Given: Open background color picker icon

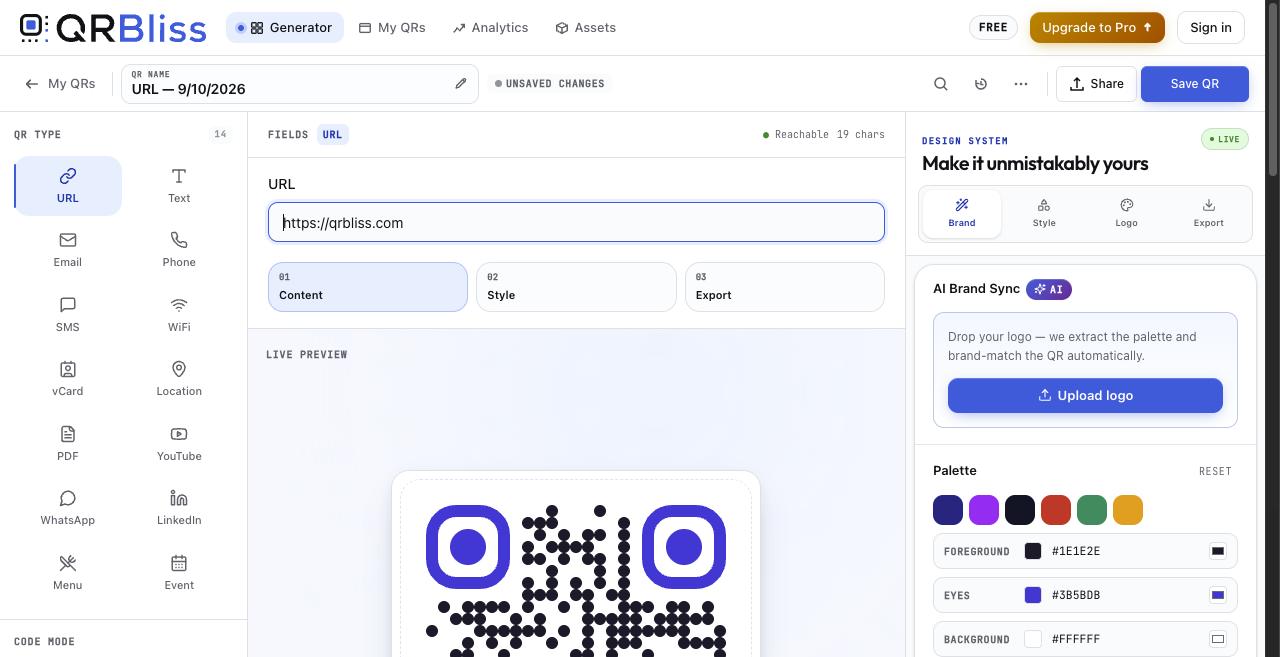Looking at the screenshot, I should [1218, 639].
